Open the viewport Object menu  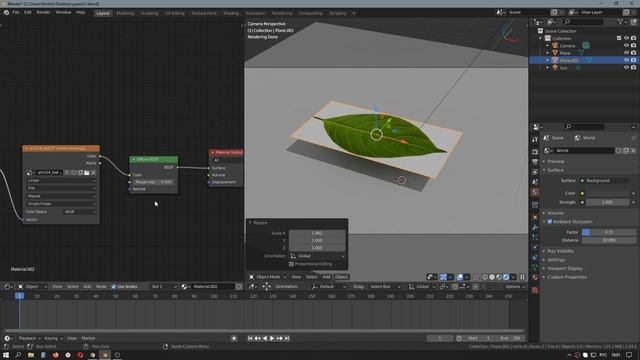(x=341, y=277)
